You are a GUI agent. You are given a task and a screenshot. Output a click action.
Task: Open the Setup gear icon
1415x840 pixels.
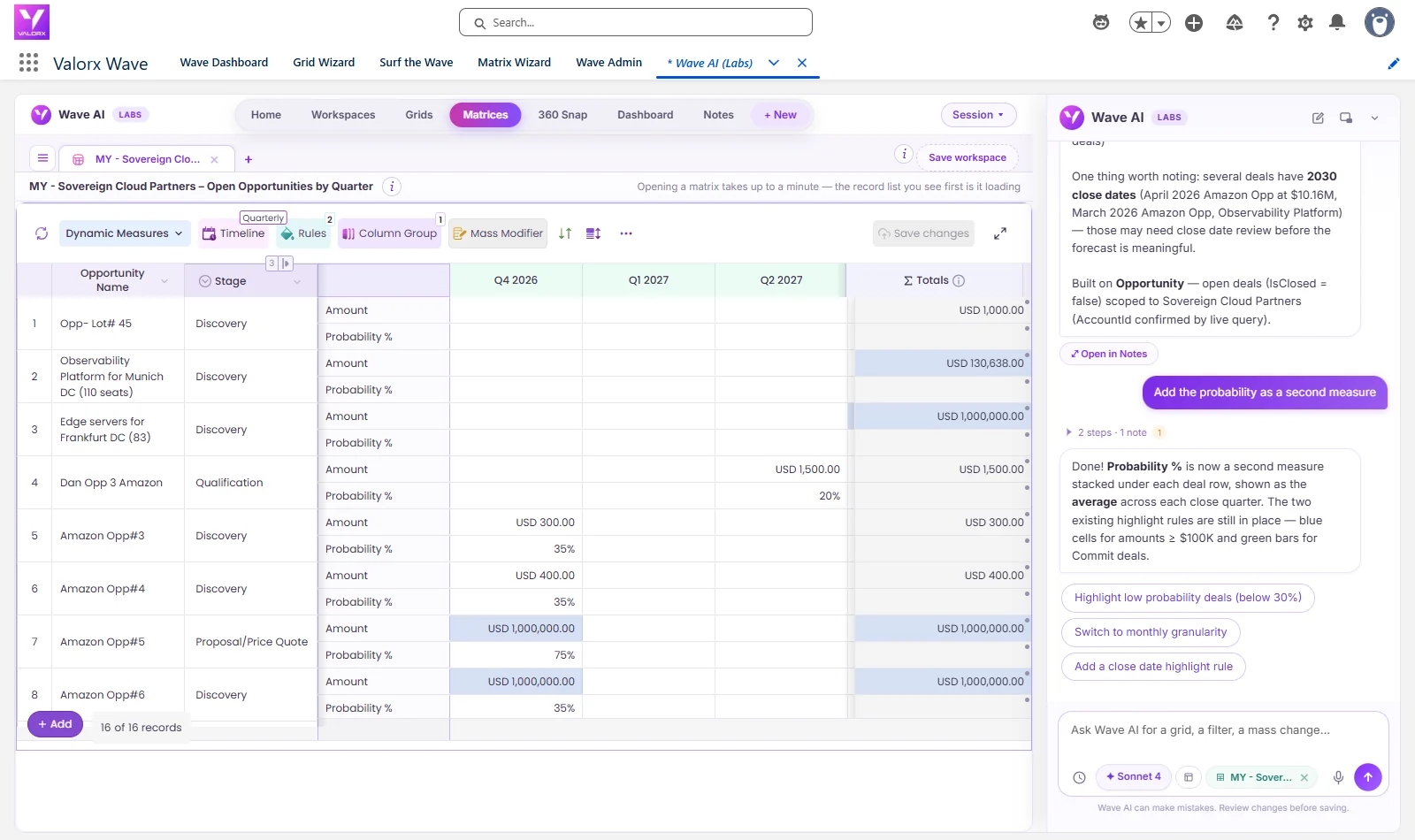click(1305, 23)
